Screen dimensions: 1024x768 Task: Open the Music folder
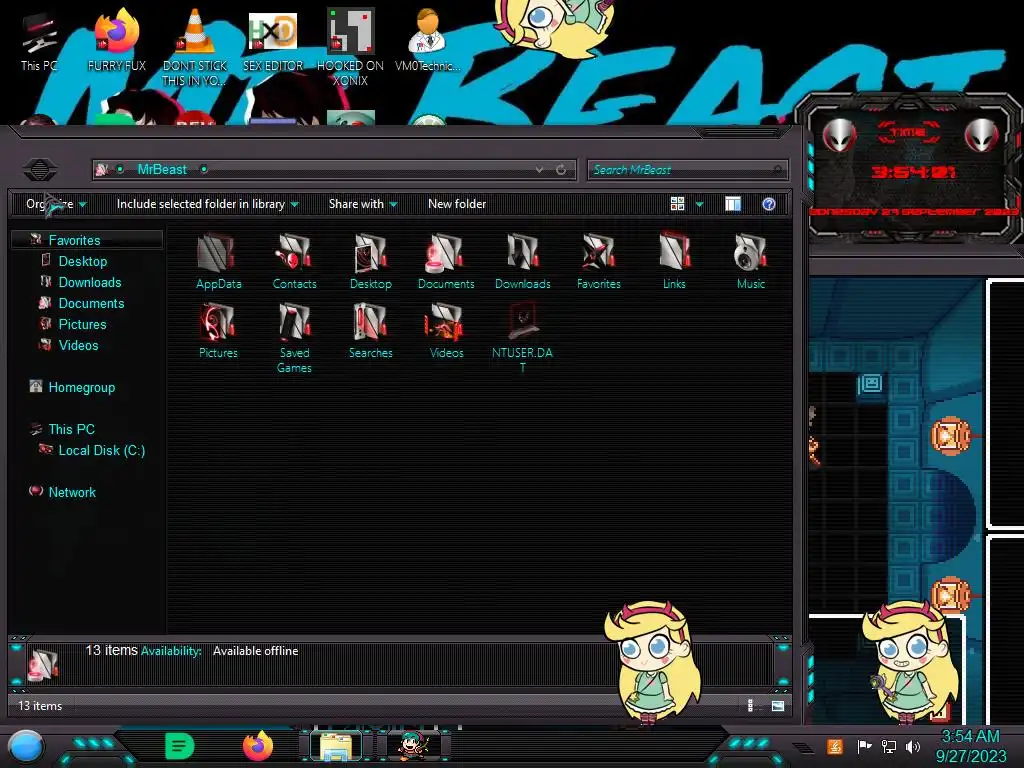(x=750, y=261)
